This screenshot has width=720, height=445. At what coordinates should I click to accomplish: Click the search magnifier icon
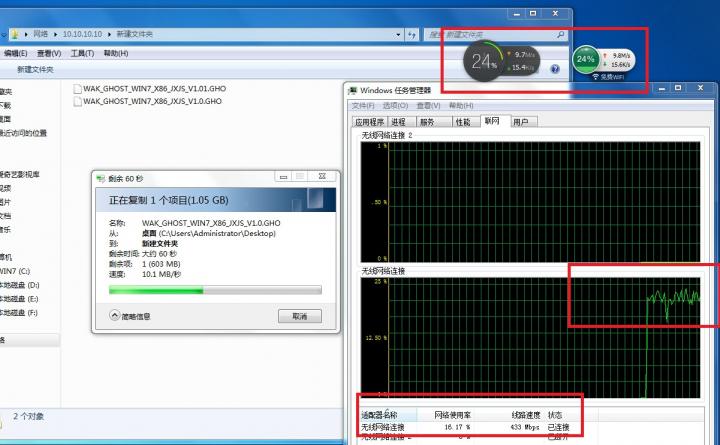[x=561, y=34]
